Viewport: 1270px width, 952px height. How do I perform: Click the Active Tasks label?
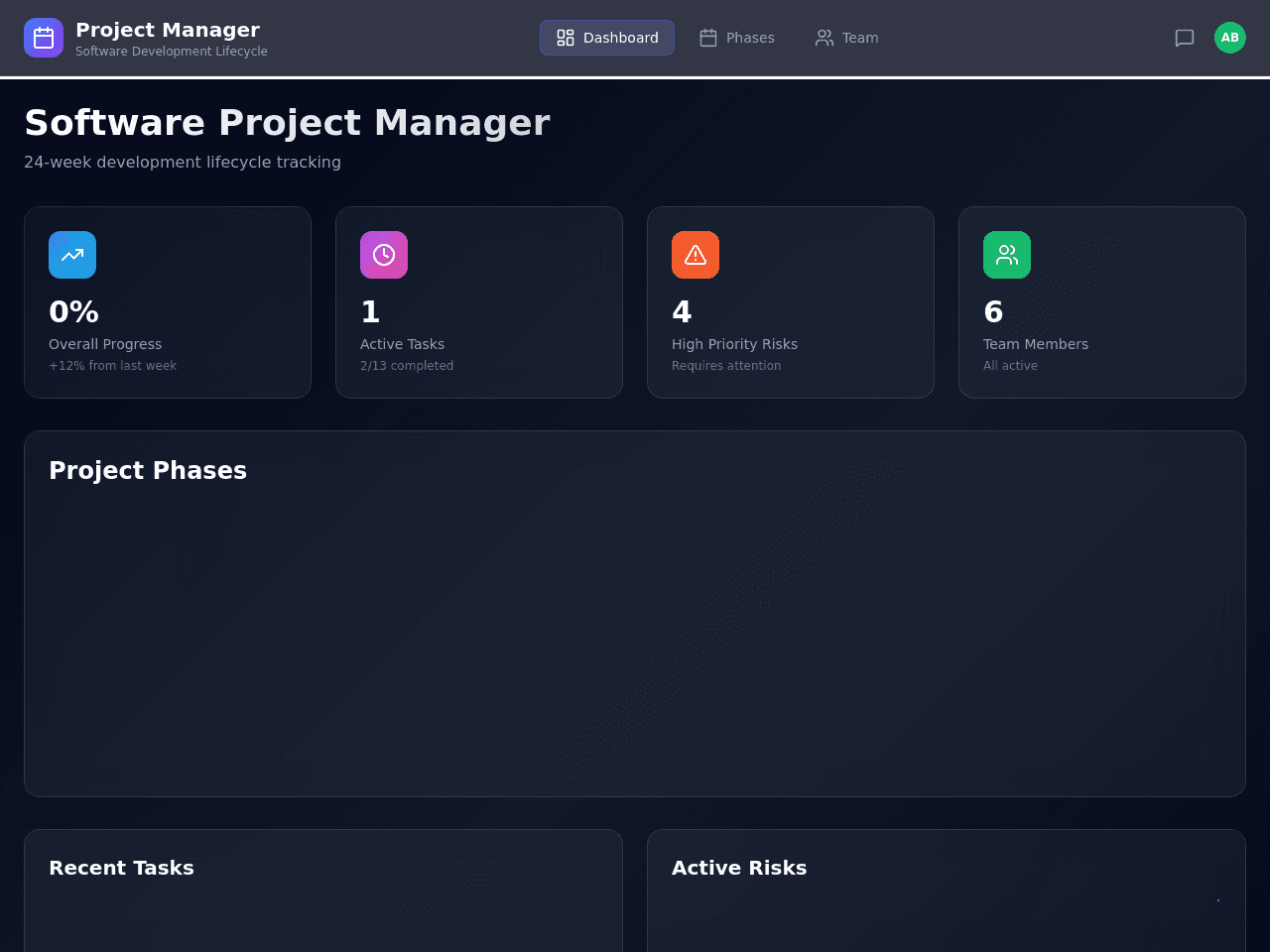(402, 344)
